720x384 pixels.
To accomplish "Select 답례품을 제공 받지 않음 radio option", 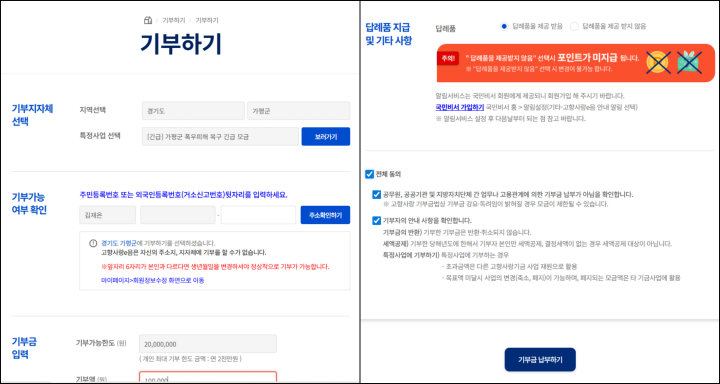I will pos(574,26).
